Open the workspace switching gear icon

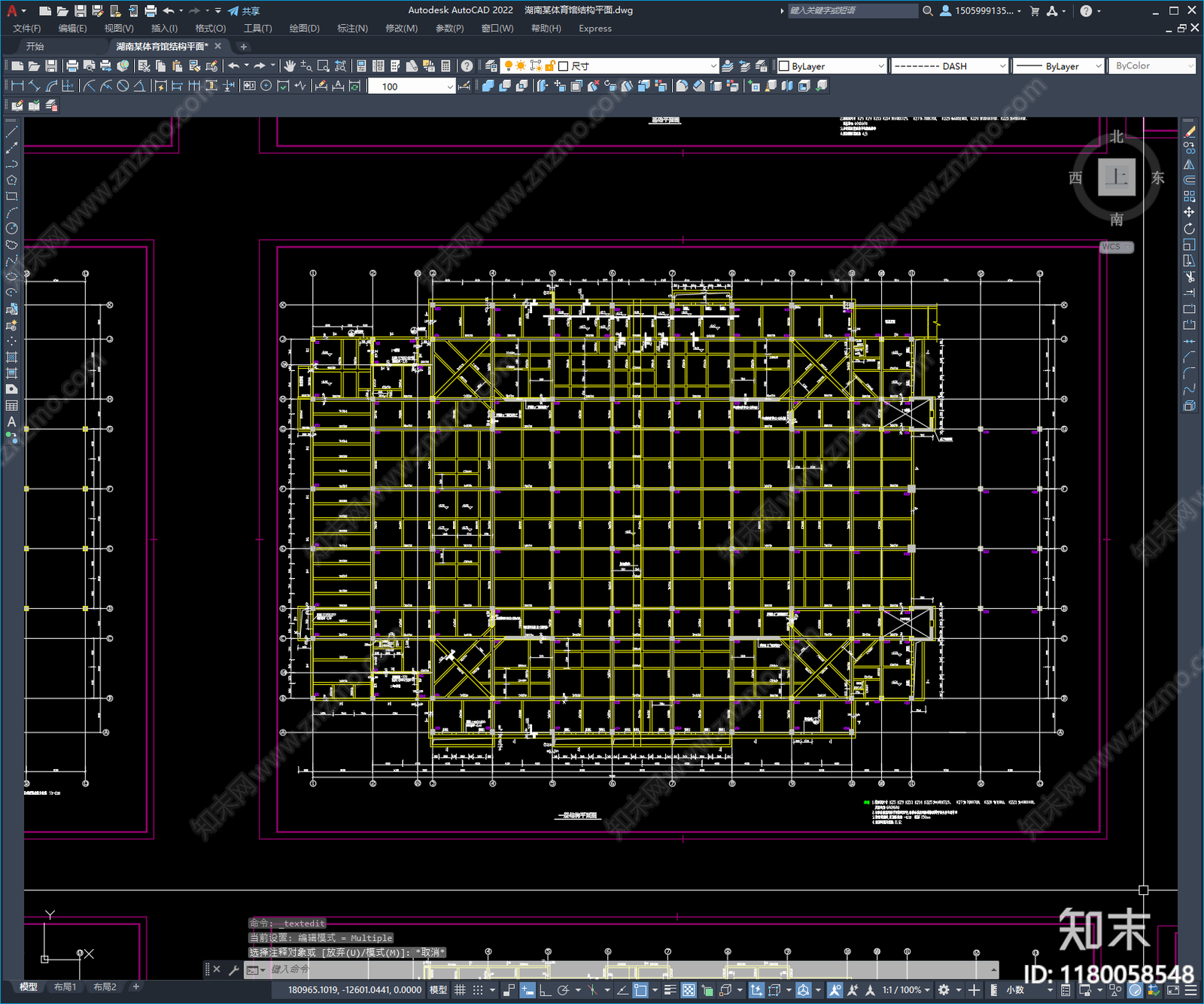[944, 990]
